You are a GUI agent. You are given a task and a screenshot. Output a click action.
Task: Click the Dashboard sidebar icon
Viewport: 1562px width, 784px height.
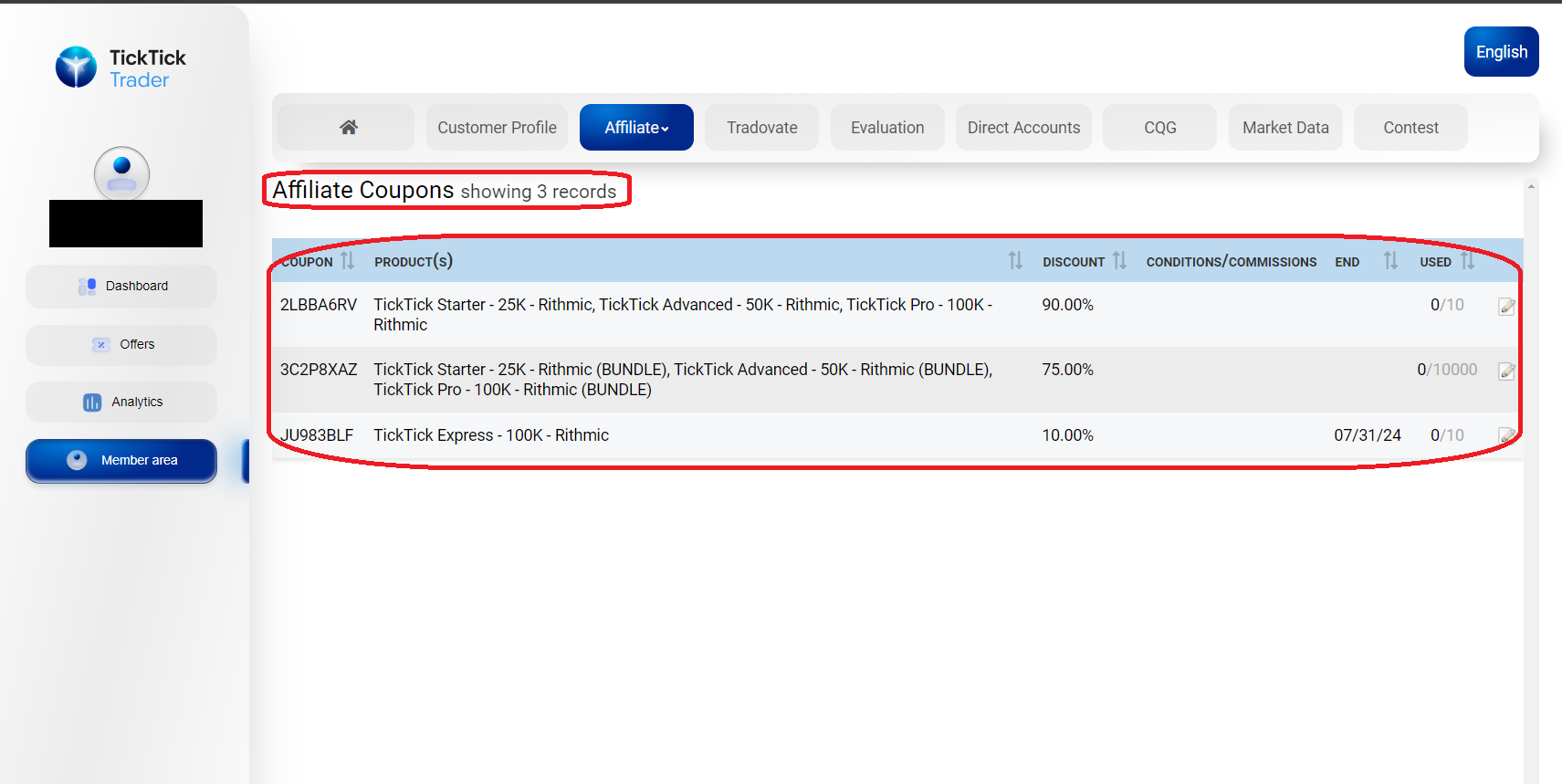click(x=88, y=287)
